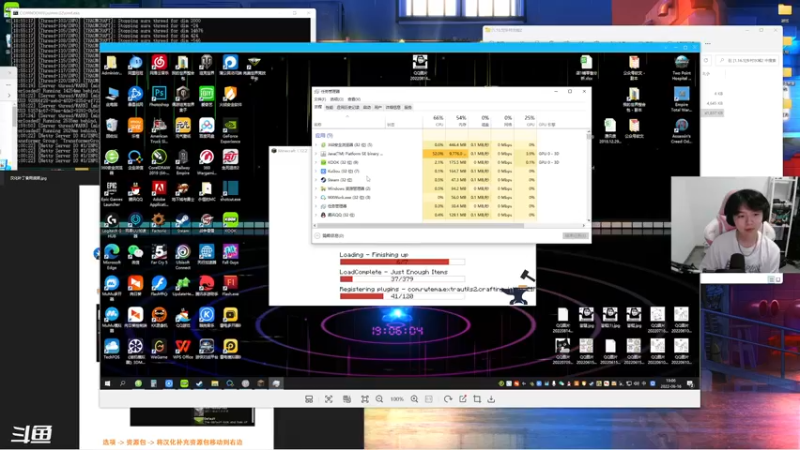Open CorelDRAW desktop shortcut
The image size is (800, 450).
click(159, 162)
